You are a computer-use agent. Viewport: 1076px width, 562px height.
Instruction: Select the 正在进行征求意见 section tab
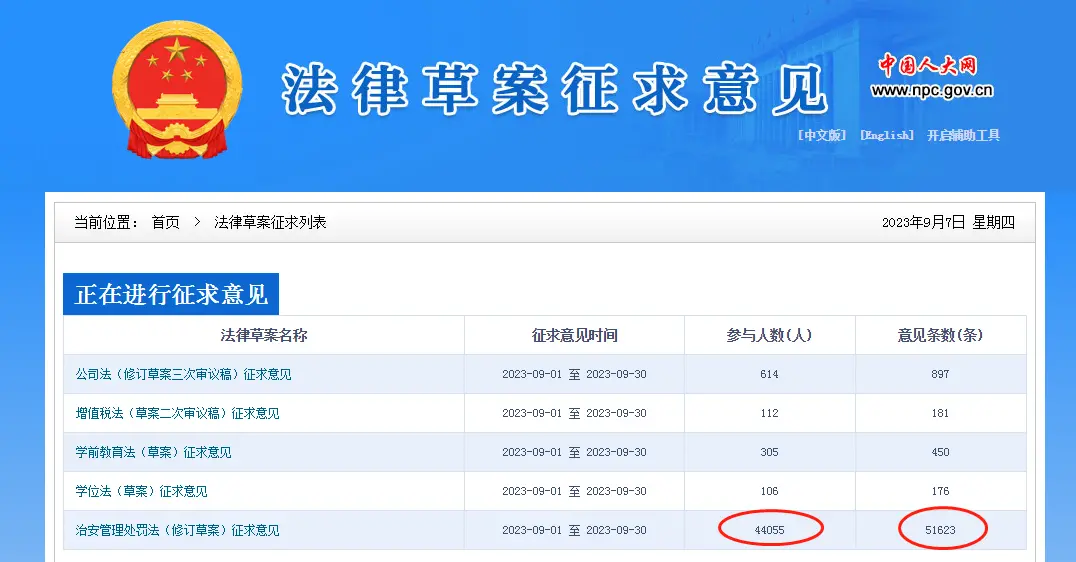tap(171, 295)
